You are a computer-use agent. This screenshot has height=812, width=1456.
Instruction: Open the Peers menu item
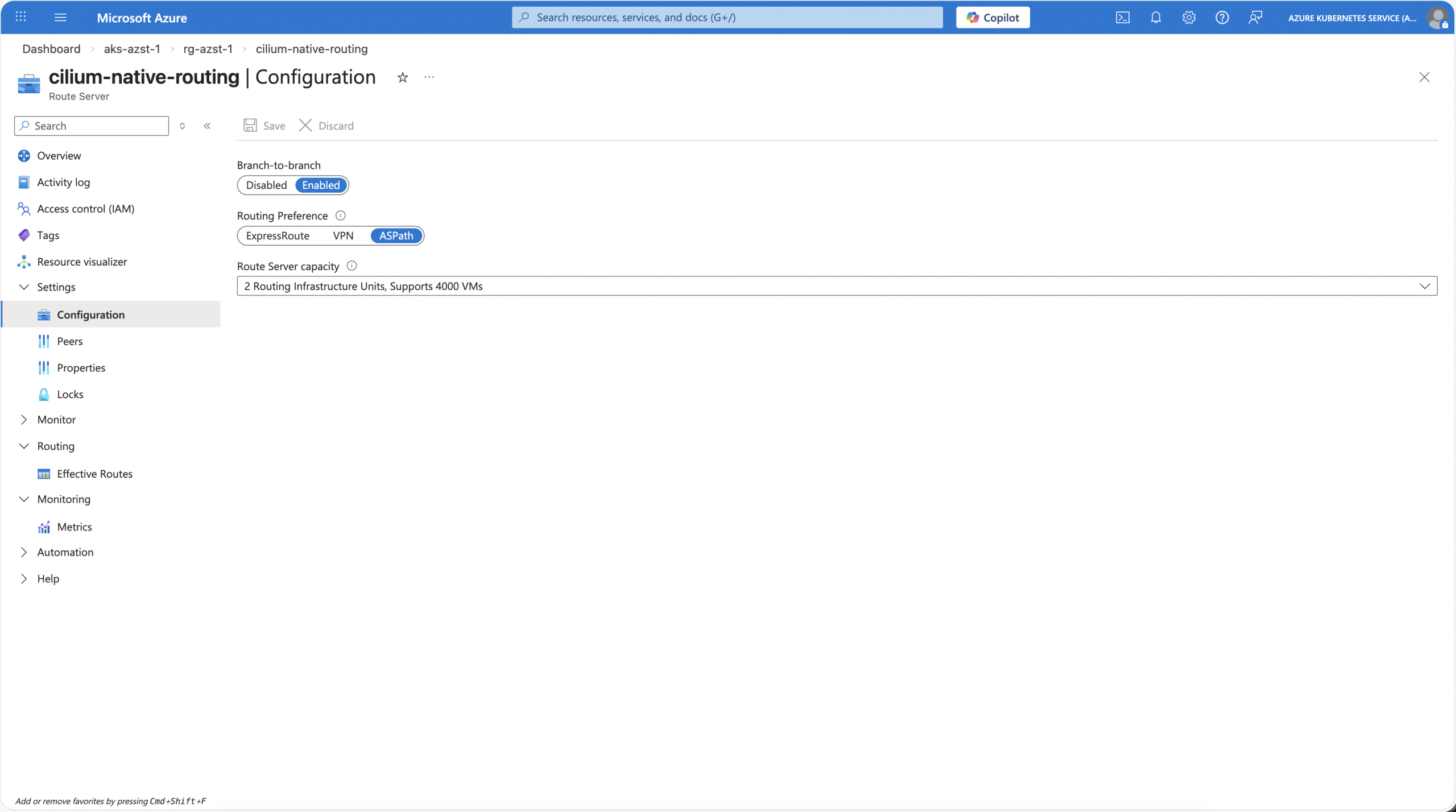click(69, 341)
